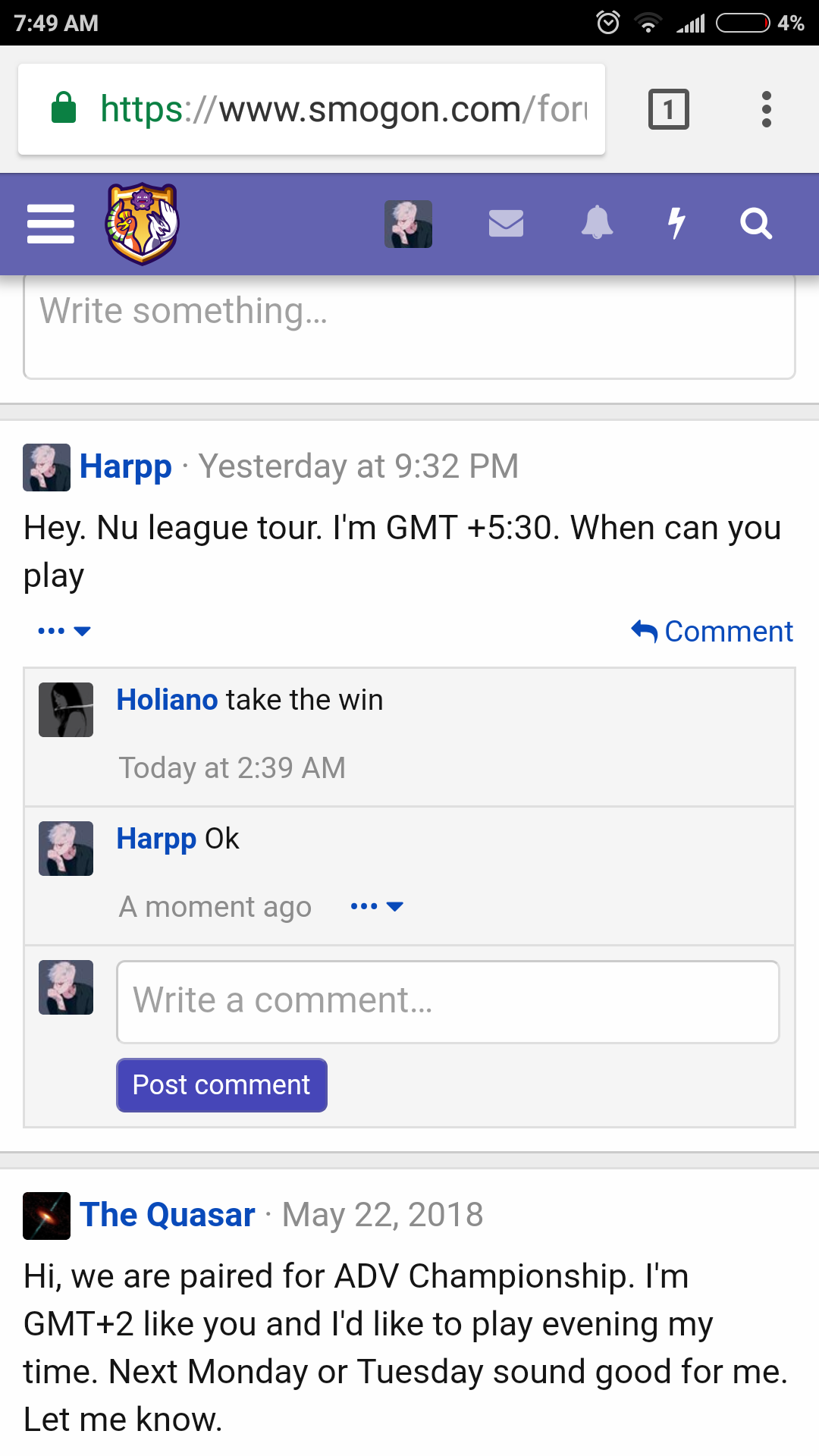Open the search magnifier icon

tap(755, 224)
